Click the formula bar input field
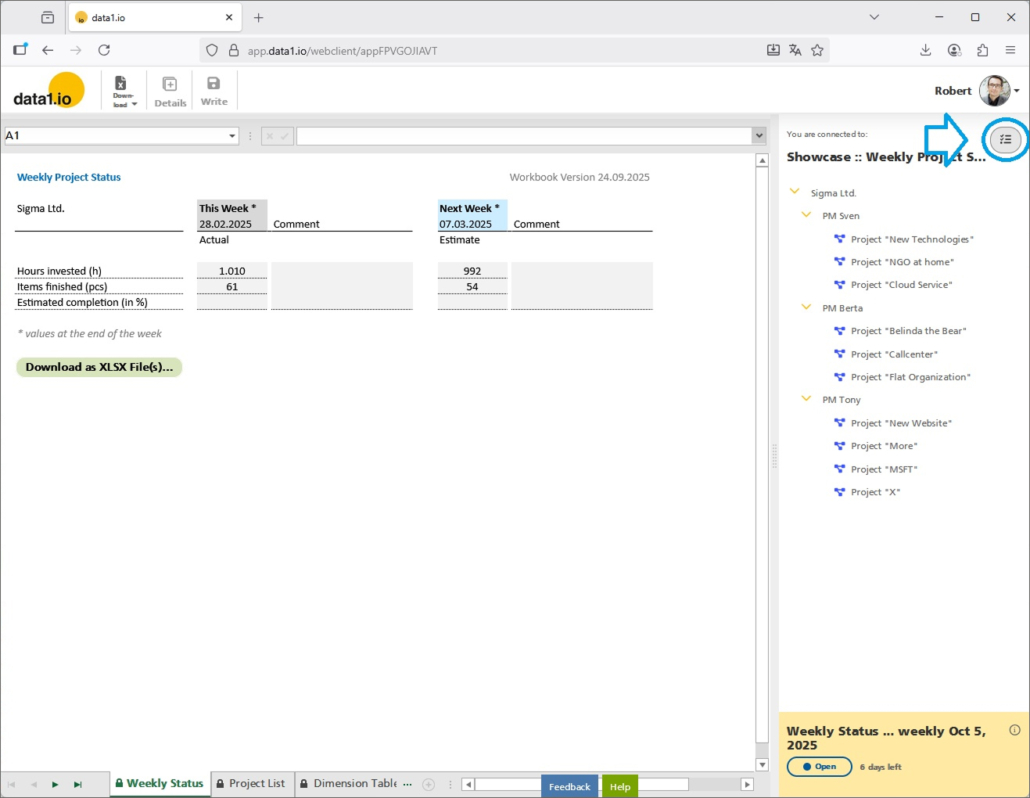The width and height of the screenshot is (1030, 798). [523, 136]
